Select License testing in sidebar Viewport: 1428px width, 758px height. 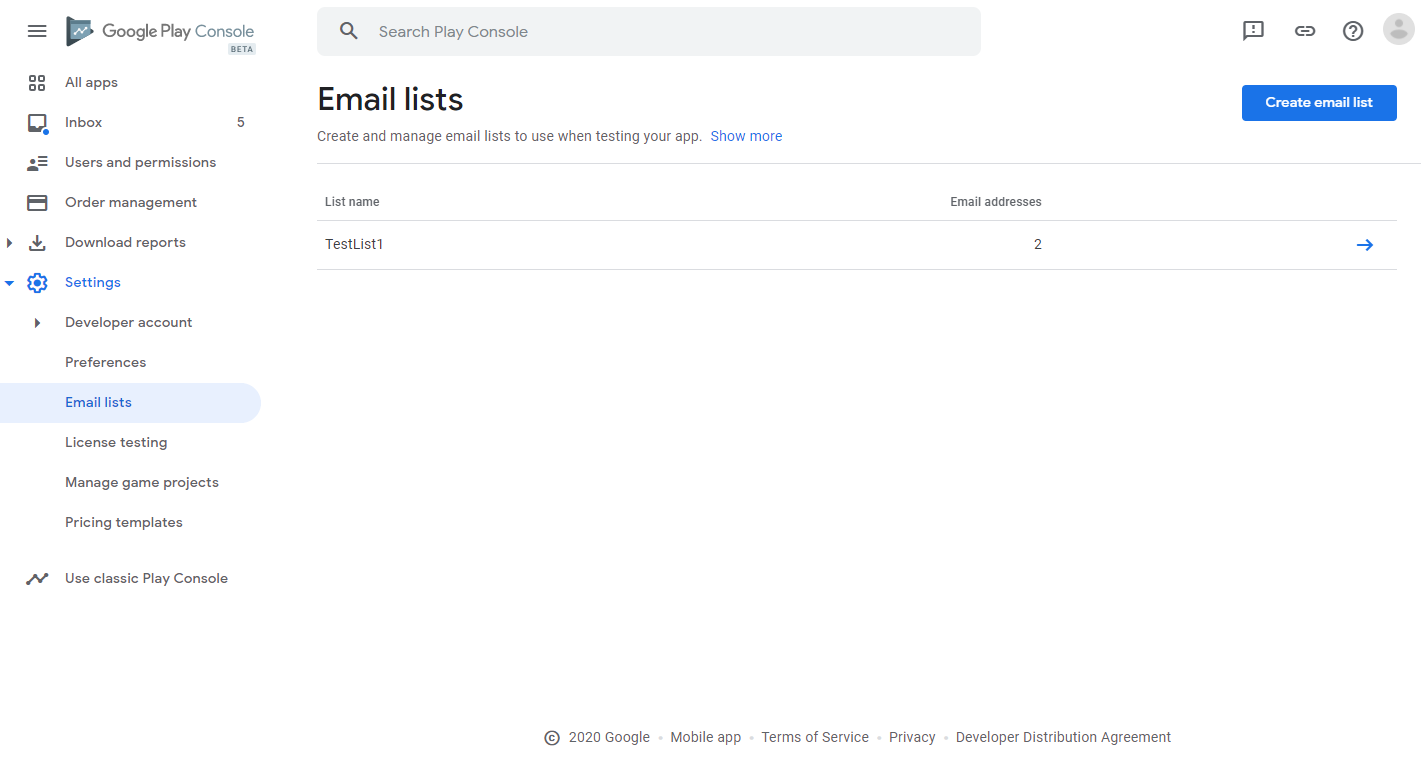[x=116, y=443]
